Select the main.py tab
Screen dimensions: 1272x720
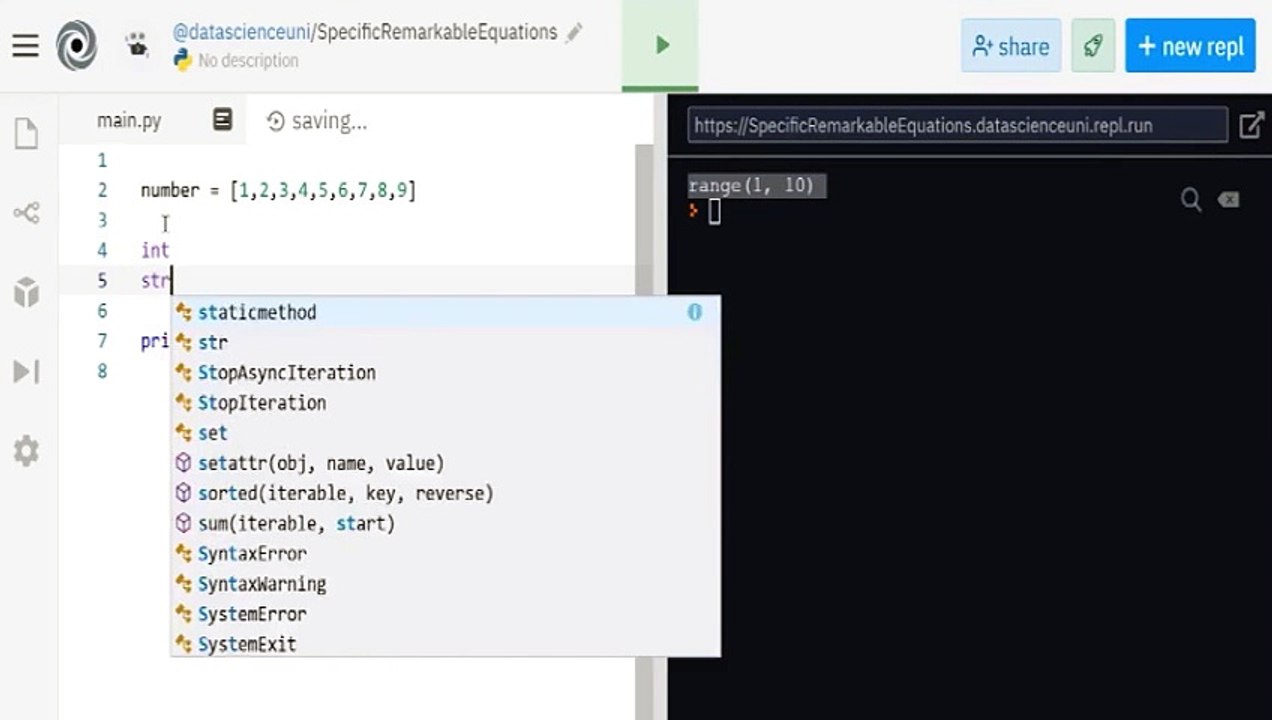[129, 121]
